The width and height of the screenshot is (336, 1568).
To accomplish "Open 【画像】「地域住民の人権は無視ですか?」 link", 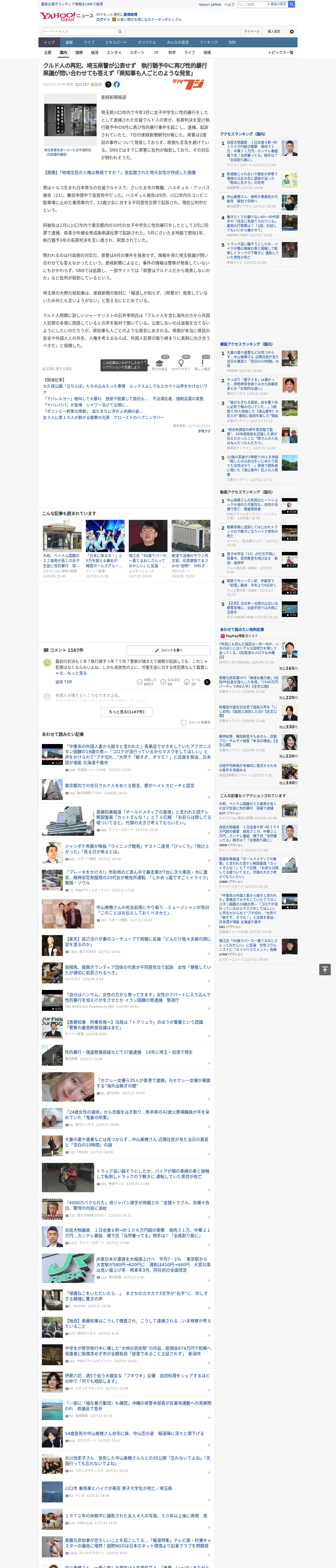I will pos(120,173).
